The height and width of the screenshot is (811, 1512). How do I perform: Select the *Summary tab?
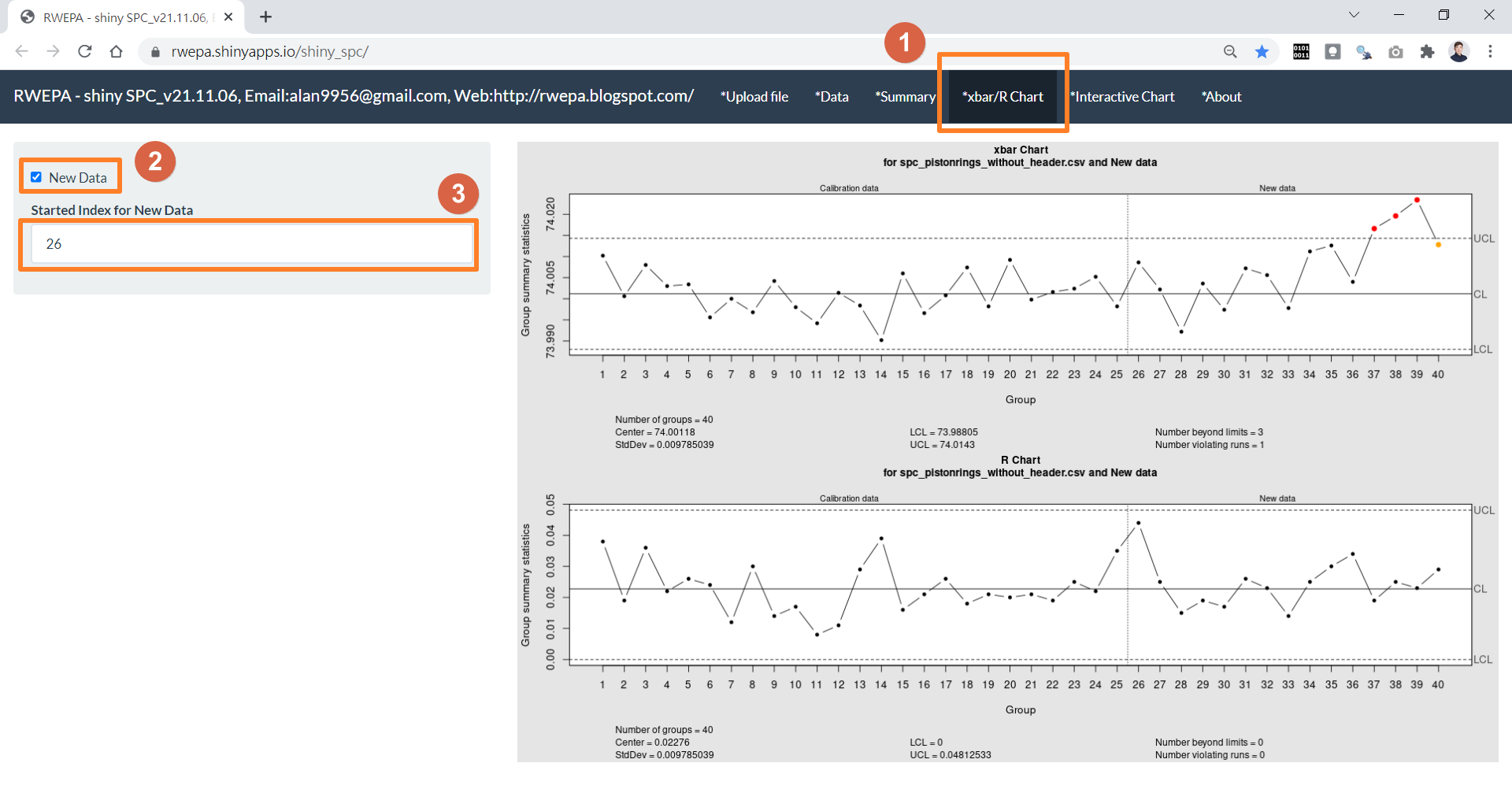tap(905, 97)
